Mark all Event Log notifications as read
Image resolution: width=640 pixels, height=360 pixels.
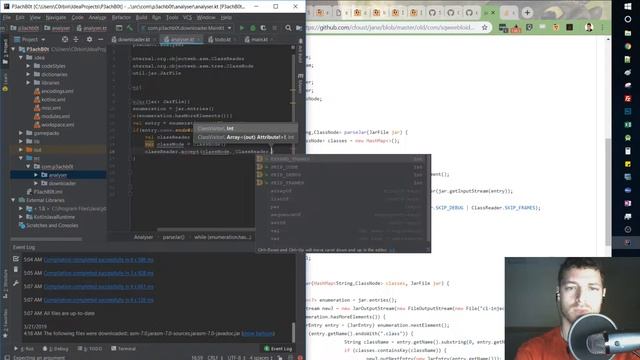pos(16,259)
